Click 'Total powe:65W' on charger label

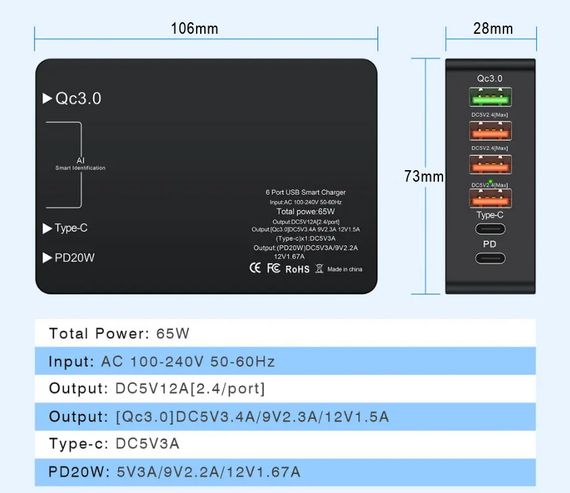coord(305,212)
